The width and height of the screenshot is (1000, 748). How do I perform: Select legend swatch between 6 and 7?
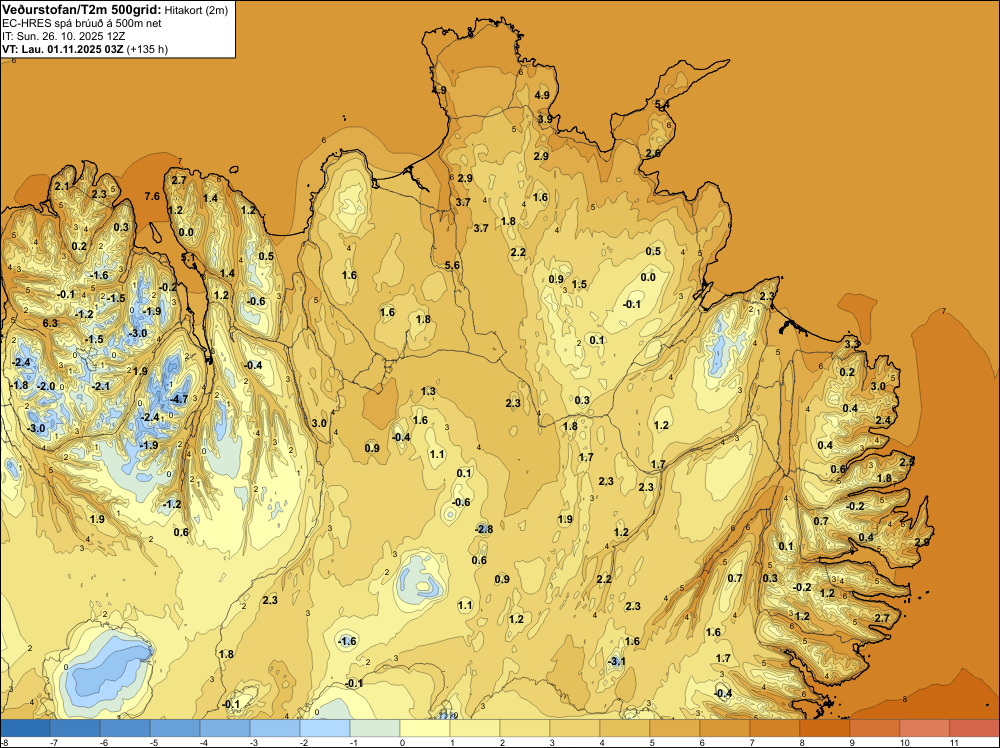724,728
